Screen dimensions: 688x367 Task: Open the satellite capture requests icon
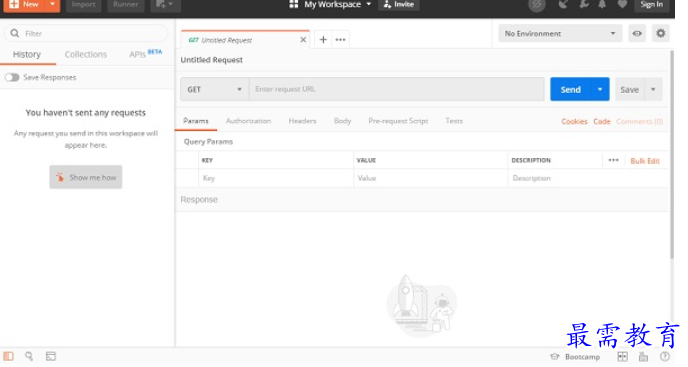563,4
